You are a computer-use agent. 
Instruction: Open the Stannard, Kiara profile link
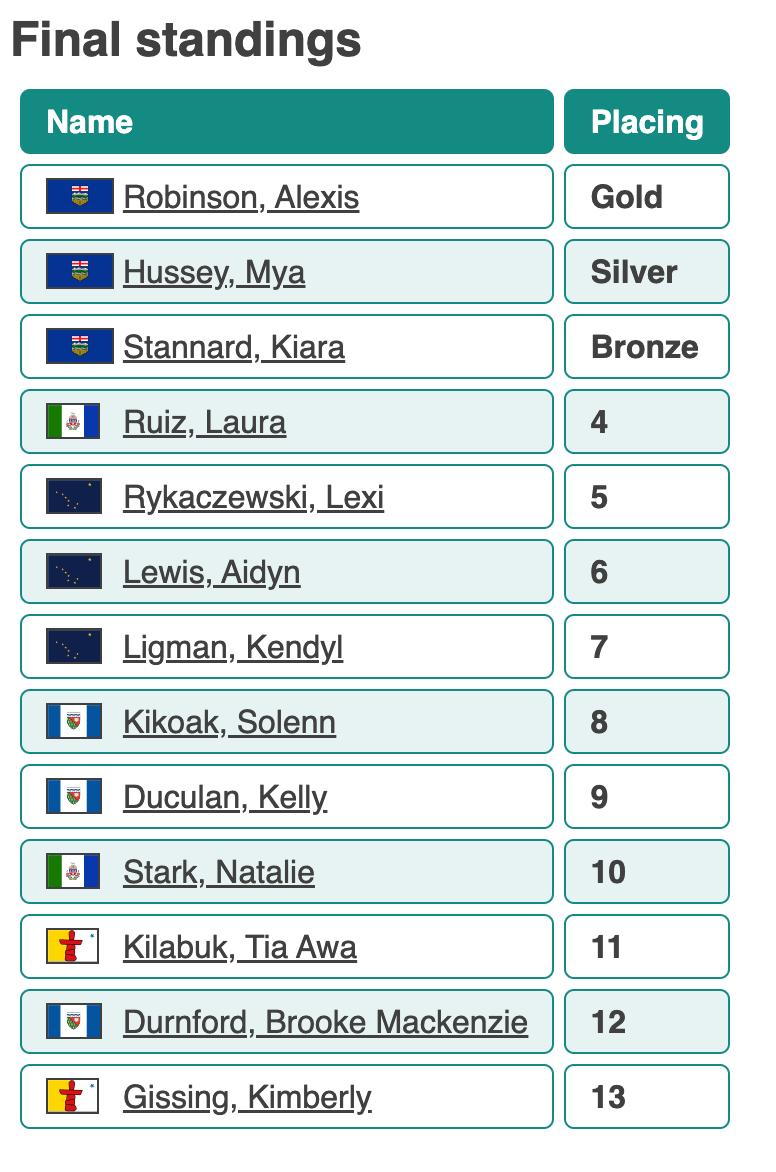pyautogui.click(x=234, y=347)
